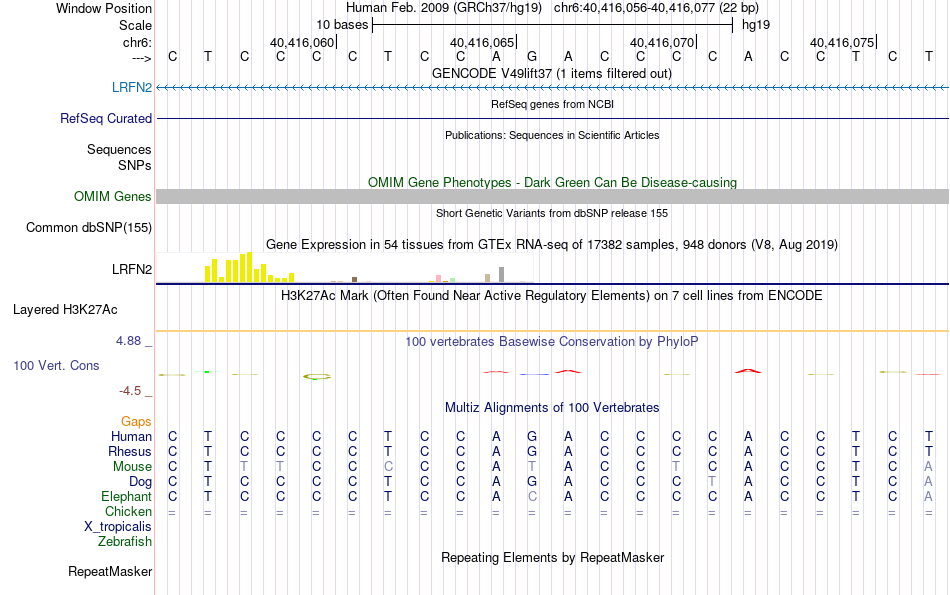Screen dimensions: 950x595
Task: Click the Multiz Alignments of 100 Vertebrates title
Action: 552,407
